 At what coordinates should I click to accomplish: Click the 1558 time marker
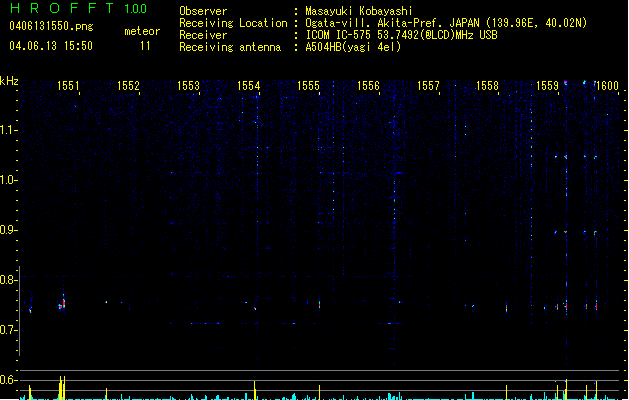487,86
